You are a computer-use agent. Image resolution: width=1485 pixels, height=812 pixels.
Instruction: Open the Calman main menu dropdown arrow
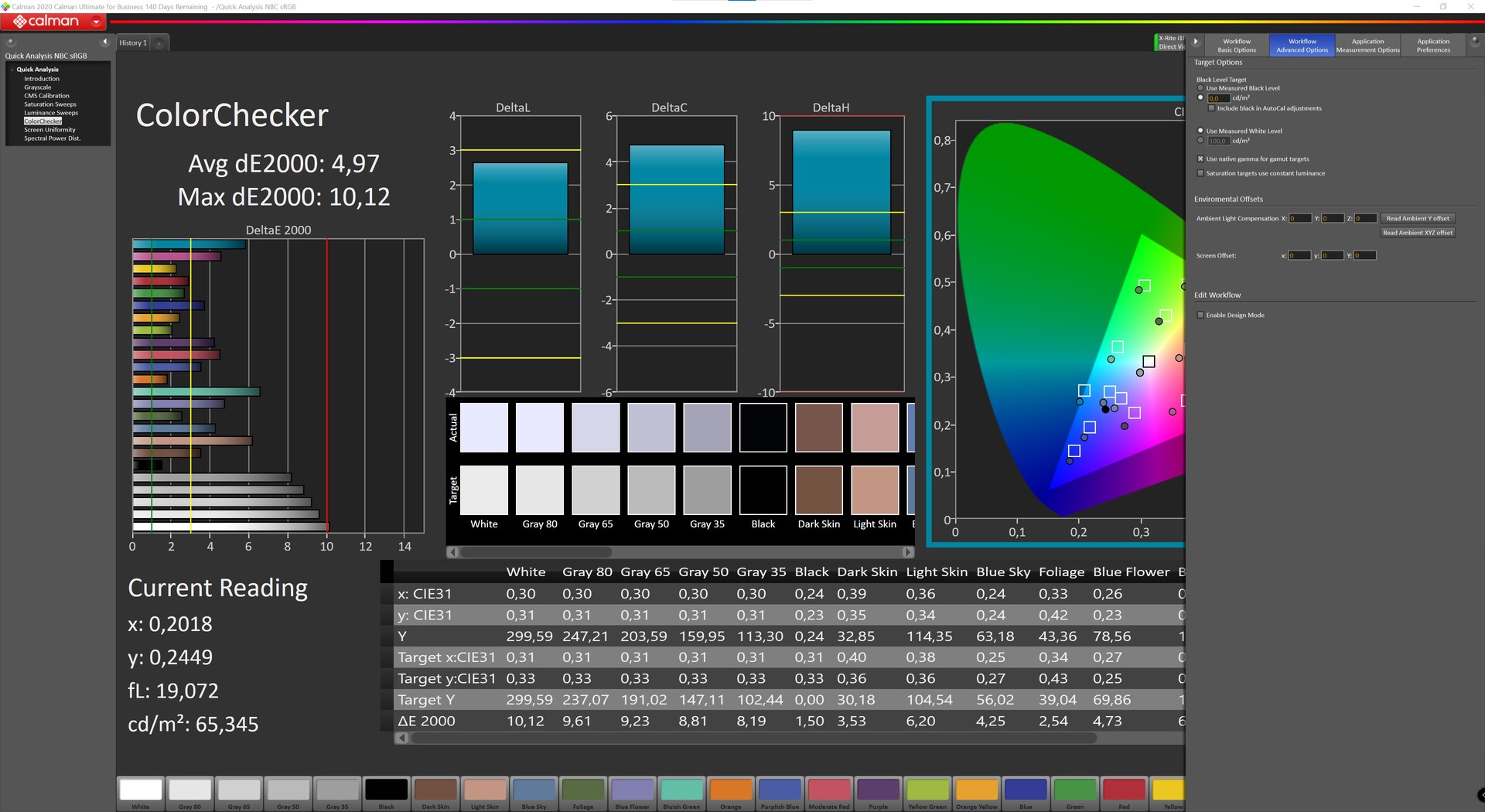pyautogui.click(x=96, y=22)
